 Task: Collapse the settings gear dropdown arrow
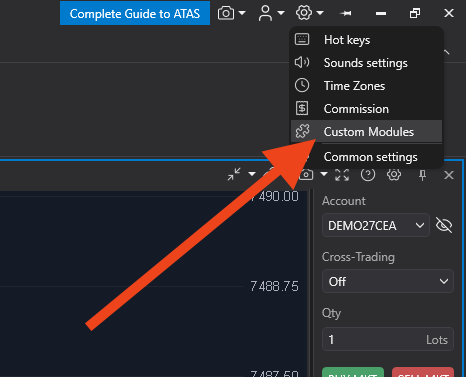click(320, 13)
